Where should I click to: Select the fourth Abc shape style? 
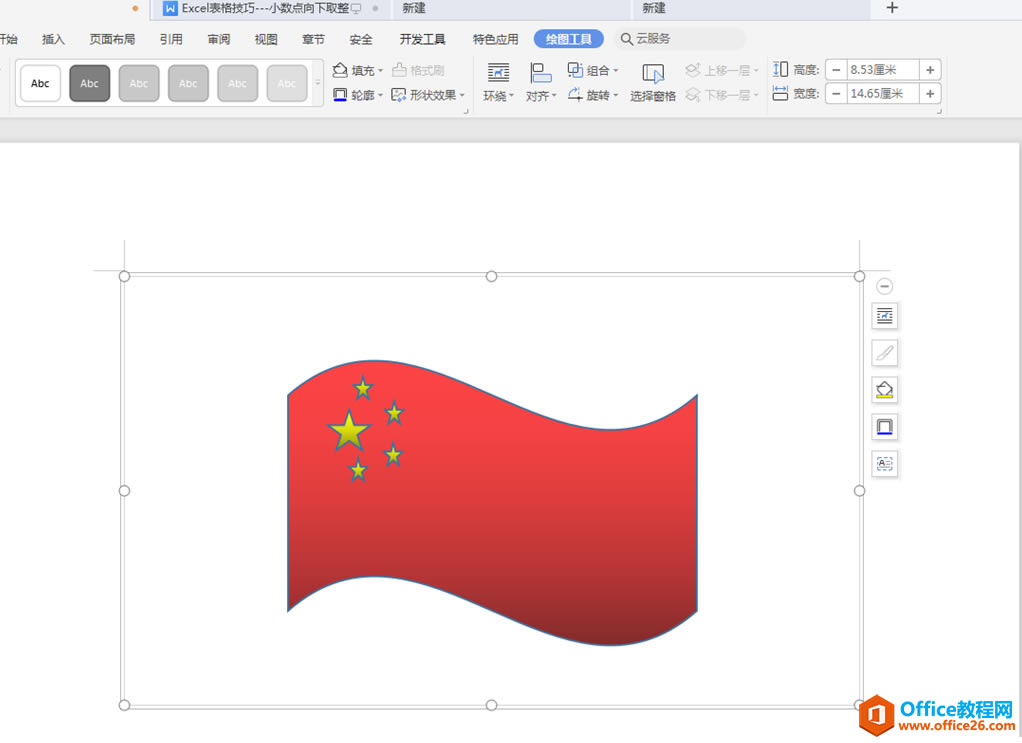click(x=188, y=83)
